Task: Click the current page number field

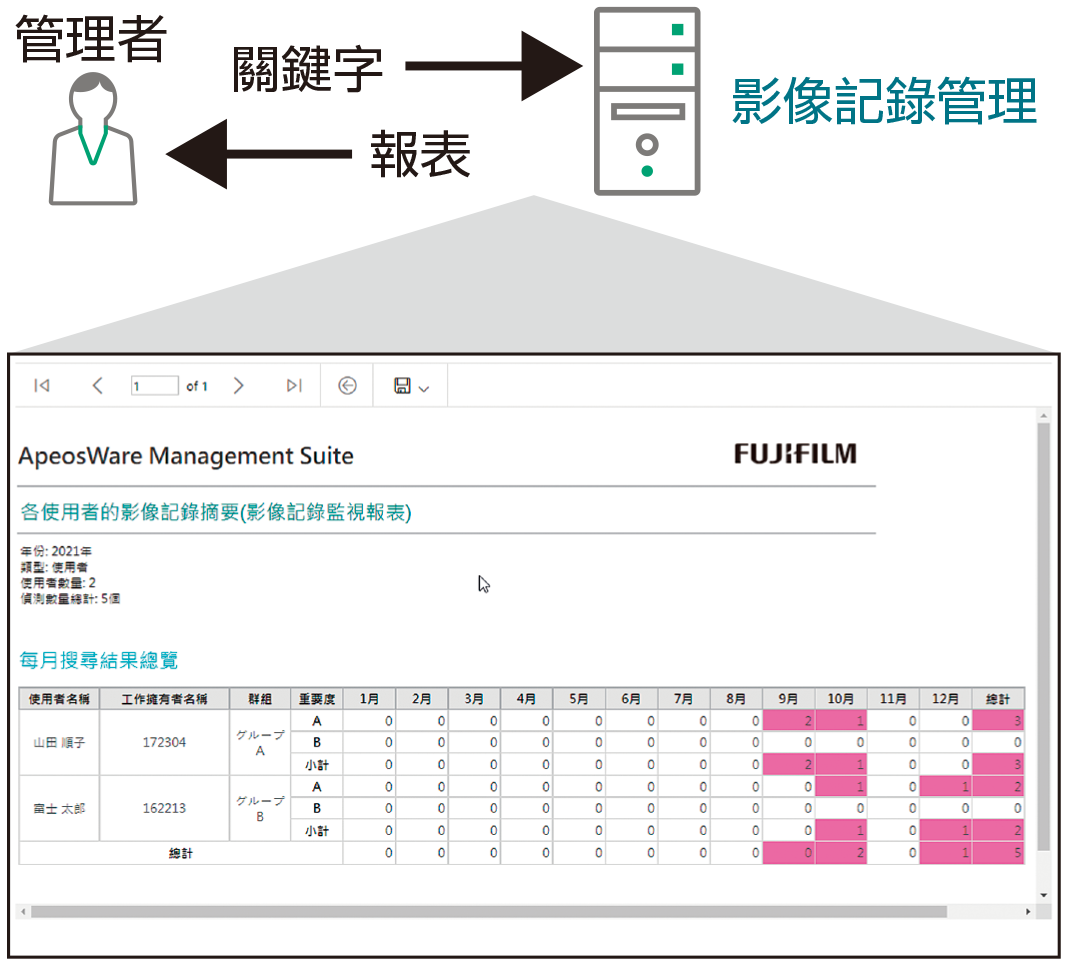Action: [155, 386]
